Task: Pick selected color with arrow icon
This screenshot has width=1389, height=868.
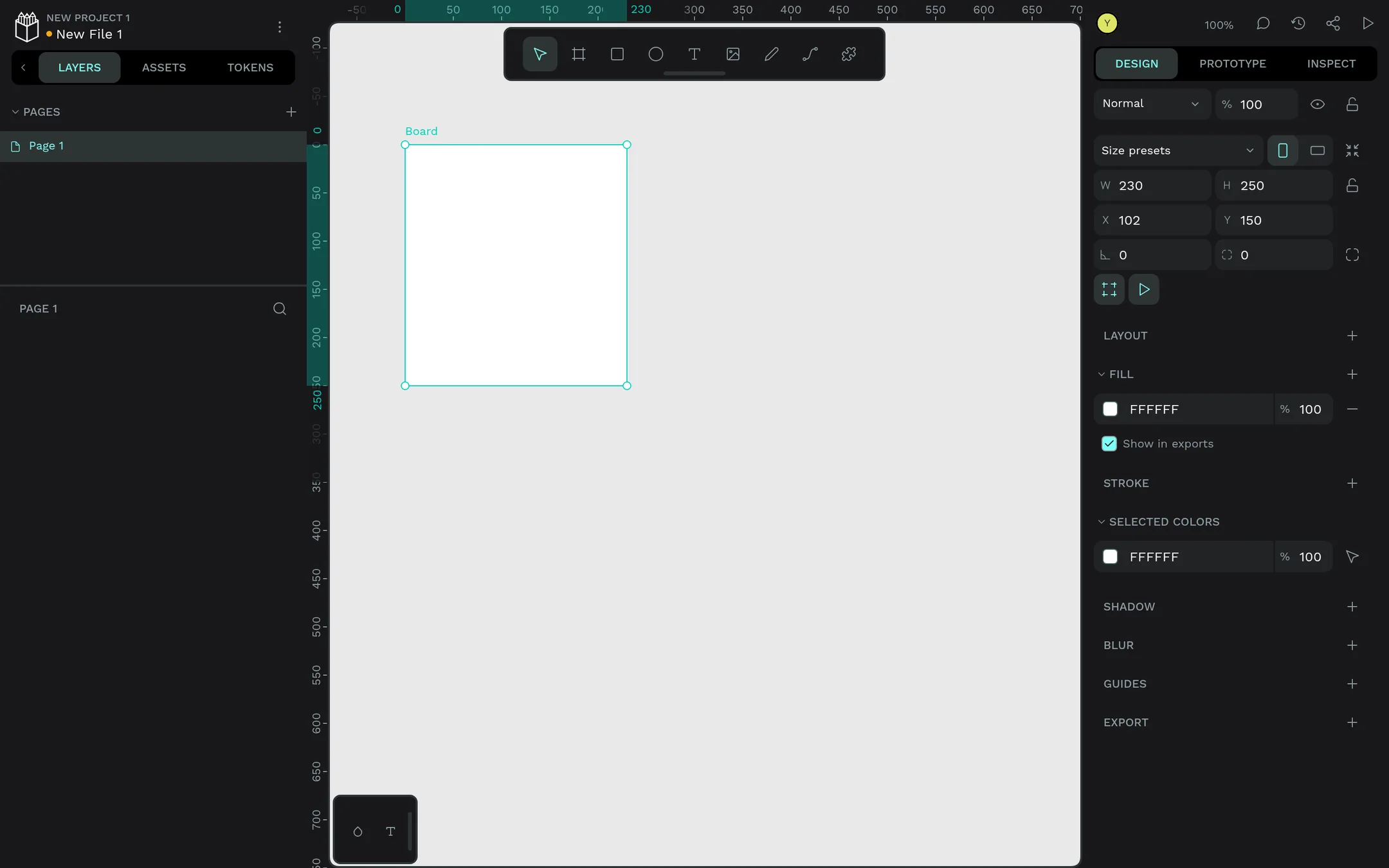Action: [1352, 557]
